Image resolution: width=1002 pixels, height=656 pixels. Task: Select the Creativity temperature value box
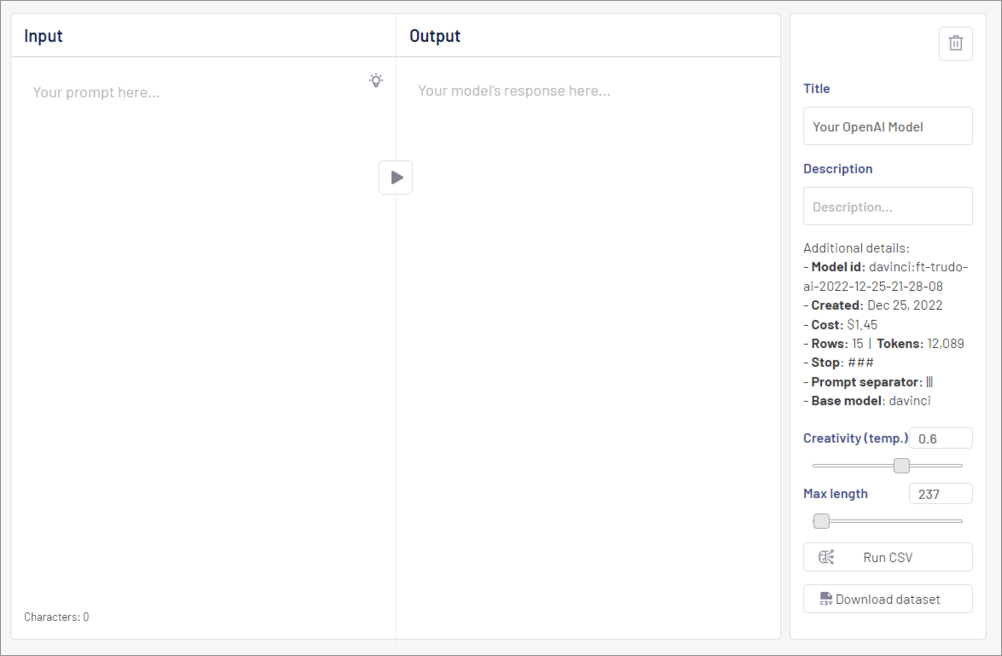click(x=940, y=438)
